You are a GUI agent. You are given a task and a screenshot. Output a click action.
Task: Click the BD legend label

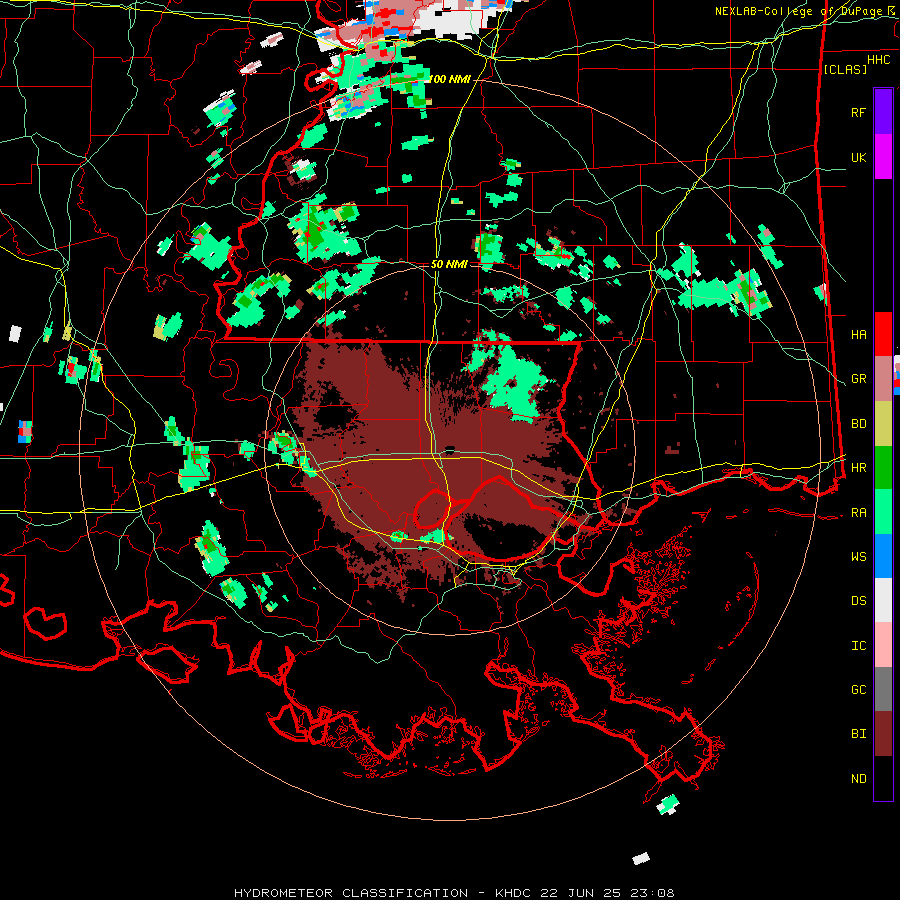point(858,424)
